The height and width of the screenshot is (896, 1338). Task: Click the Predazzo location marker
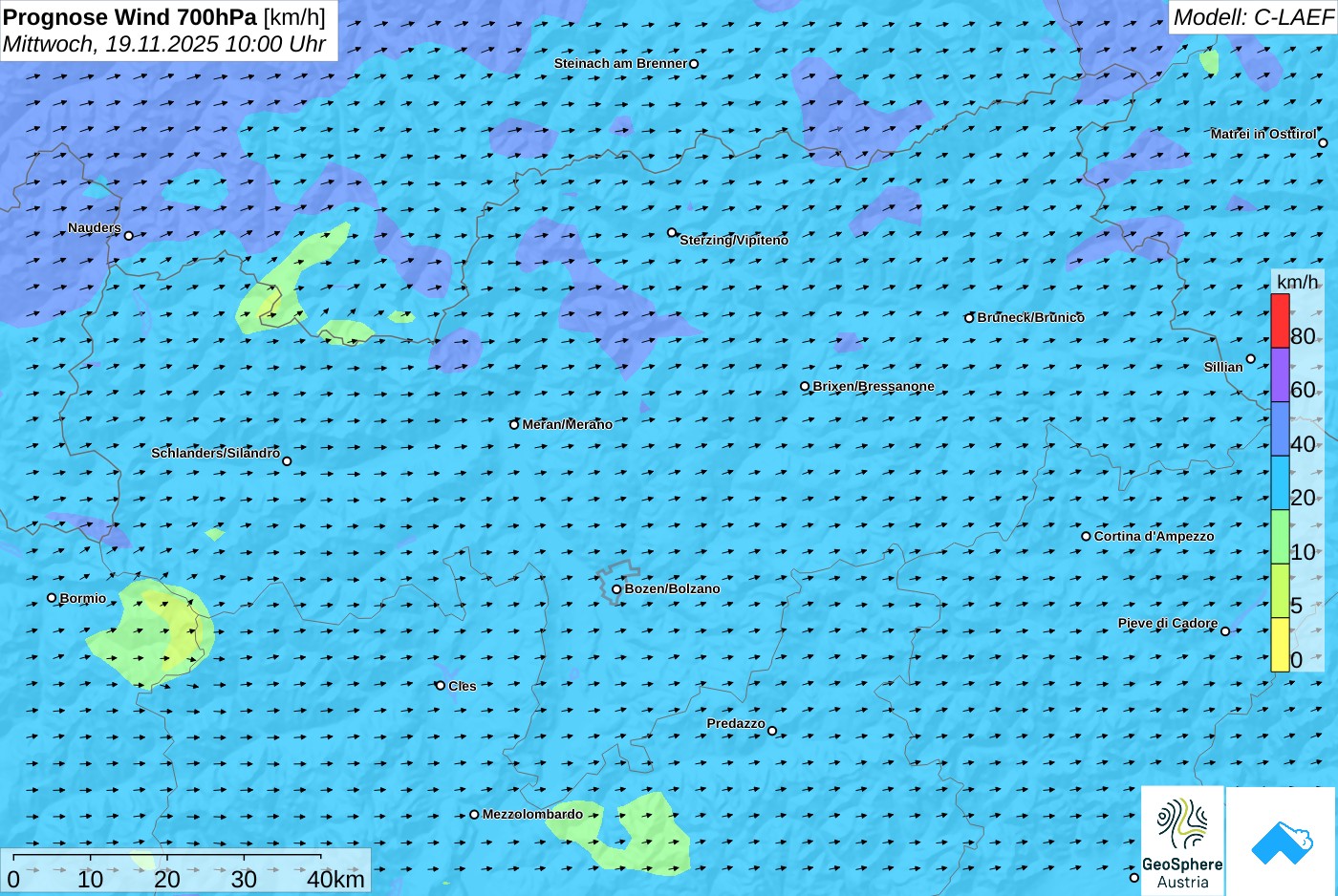click(772, 731)
